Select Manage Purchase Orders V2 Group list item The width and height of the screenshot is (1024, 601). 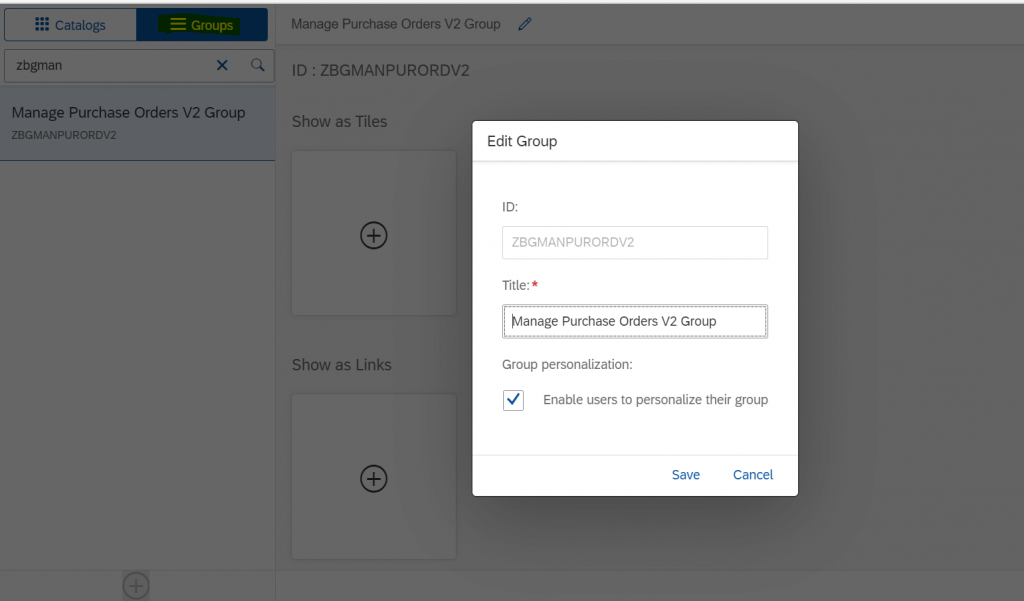(x=137, y=123)
